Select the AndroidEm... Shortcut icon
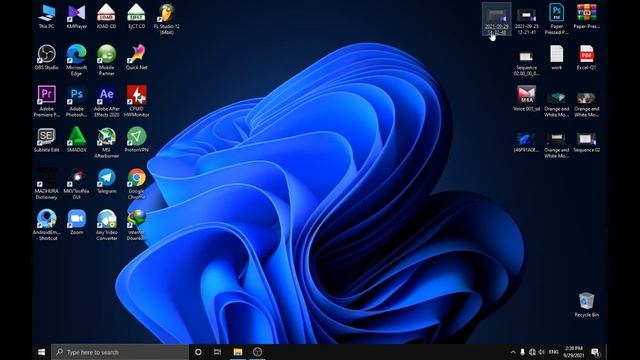Screen dimensions: 640x360 pos(47,224)
